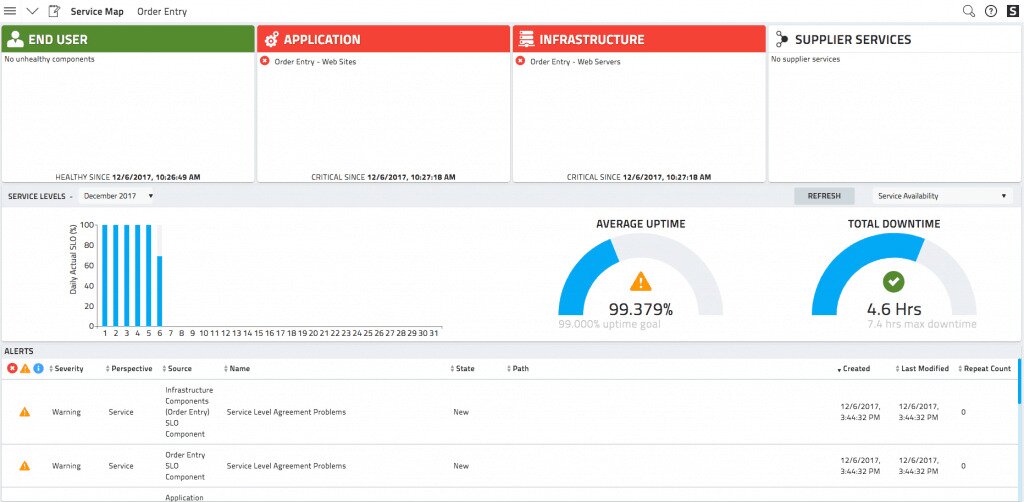Toggle the info alerts filter icon
Viewport: 1024px width, 502px height.
(x=39, y=369)
